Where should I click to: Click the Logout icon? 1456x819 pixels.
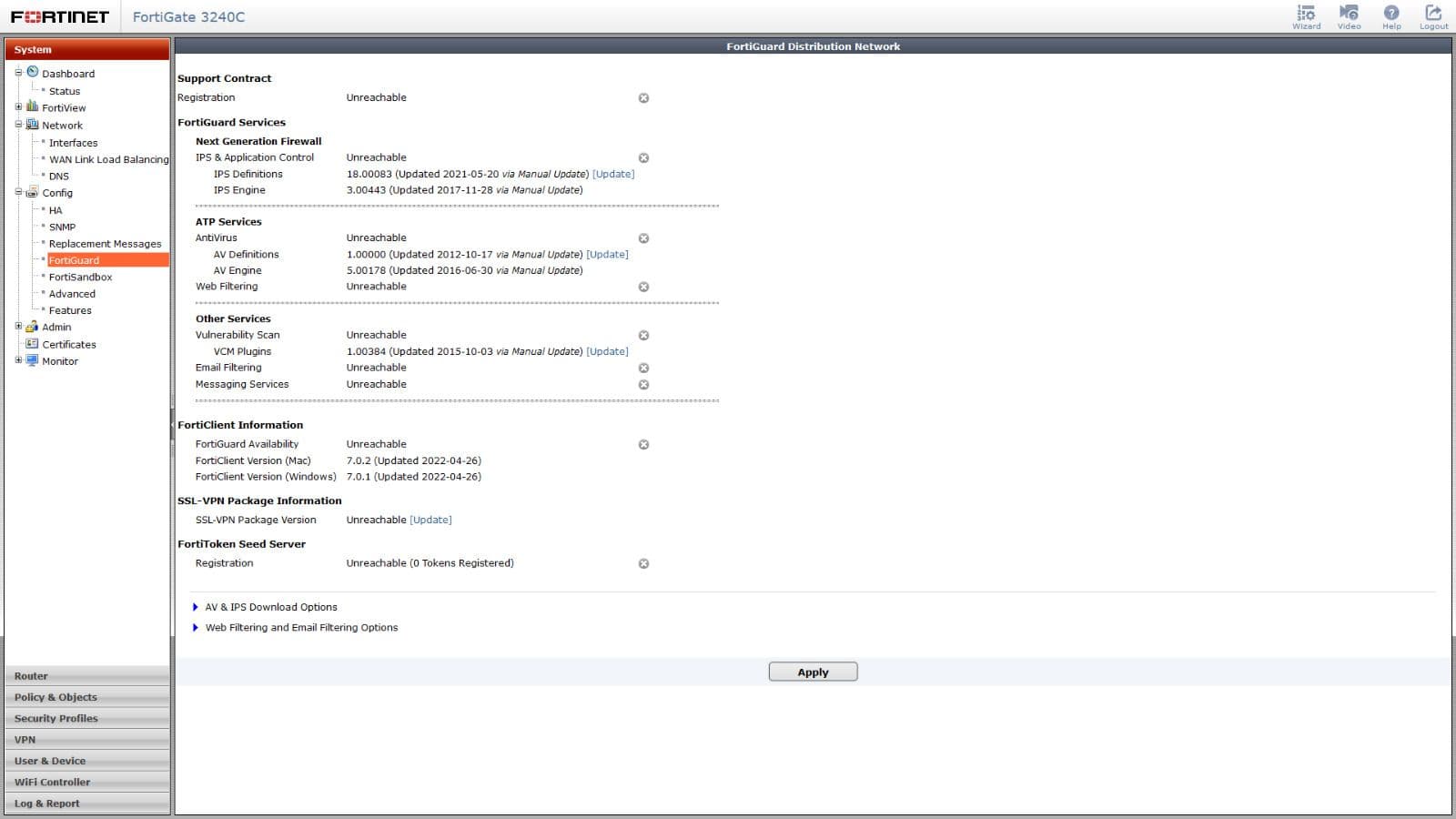[1433, 16]
